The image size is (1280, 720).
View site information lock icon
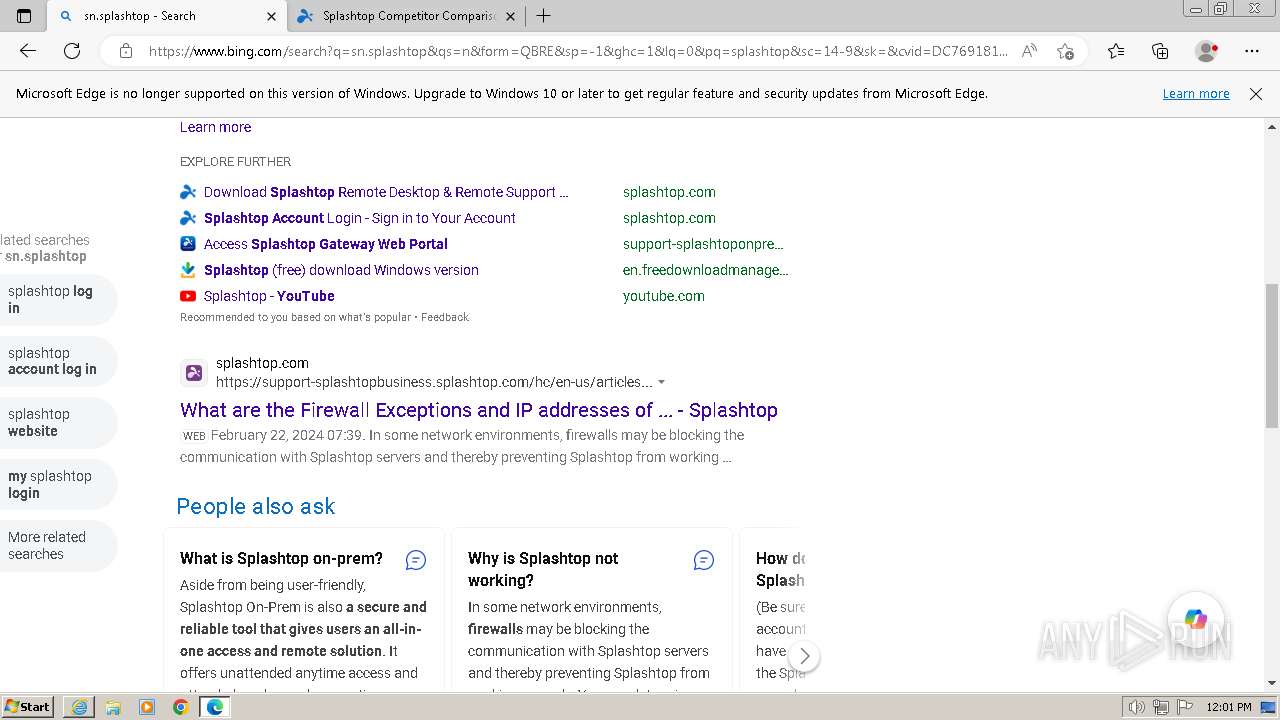coord(126,51)
